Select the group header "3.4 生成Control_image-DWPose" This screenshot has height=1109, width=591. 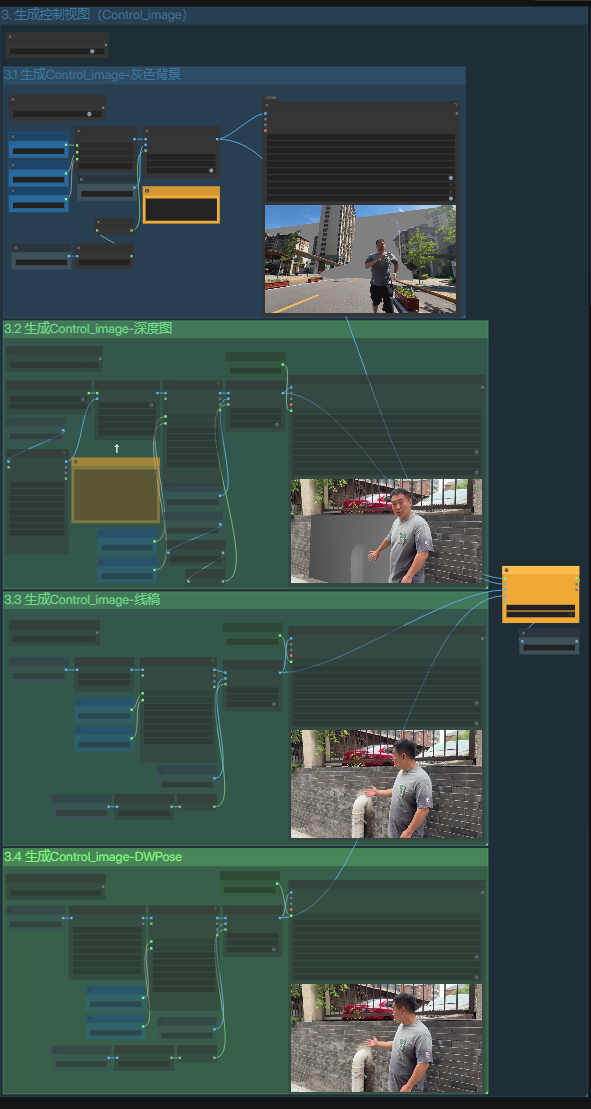93,857
